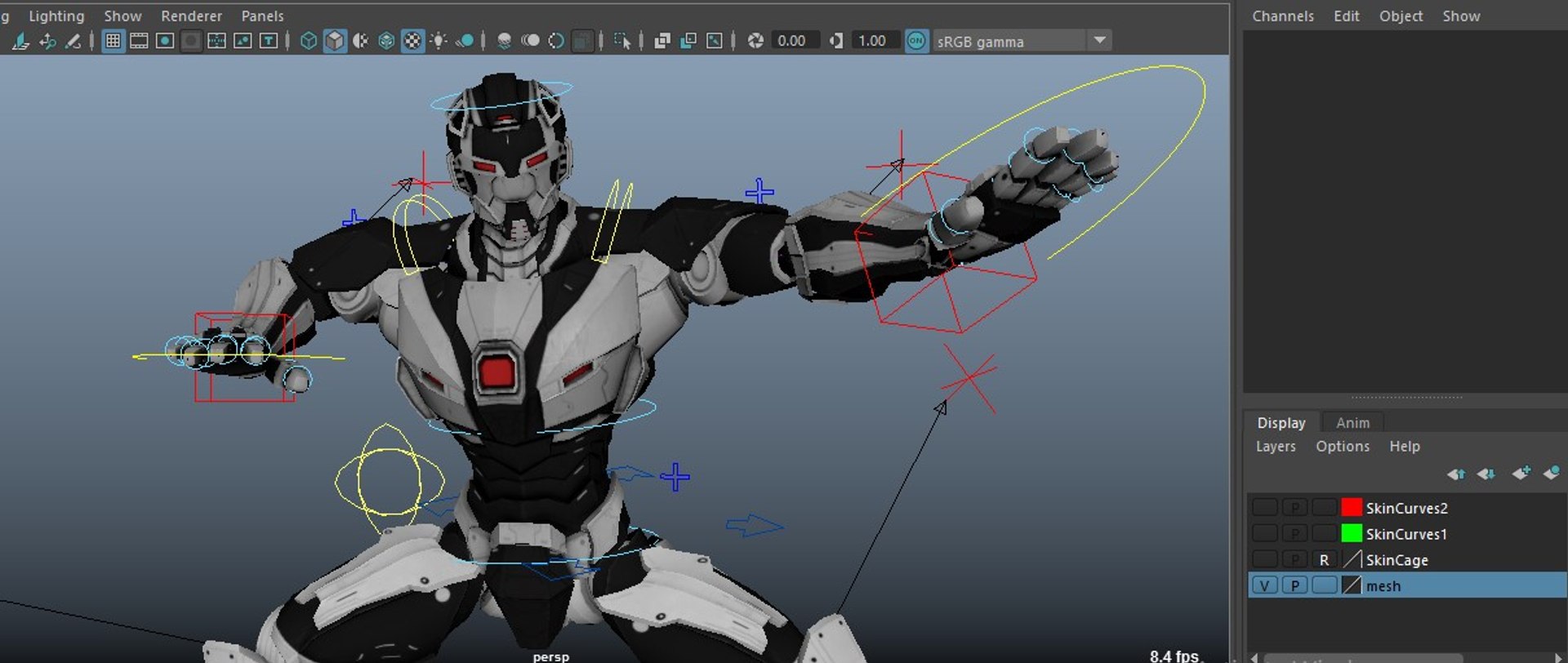Toggle the safe title icon

pos(269,41)
